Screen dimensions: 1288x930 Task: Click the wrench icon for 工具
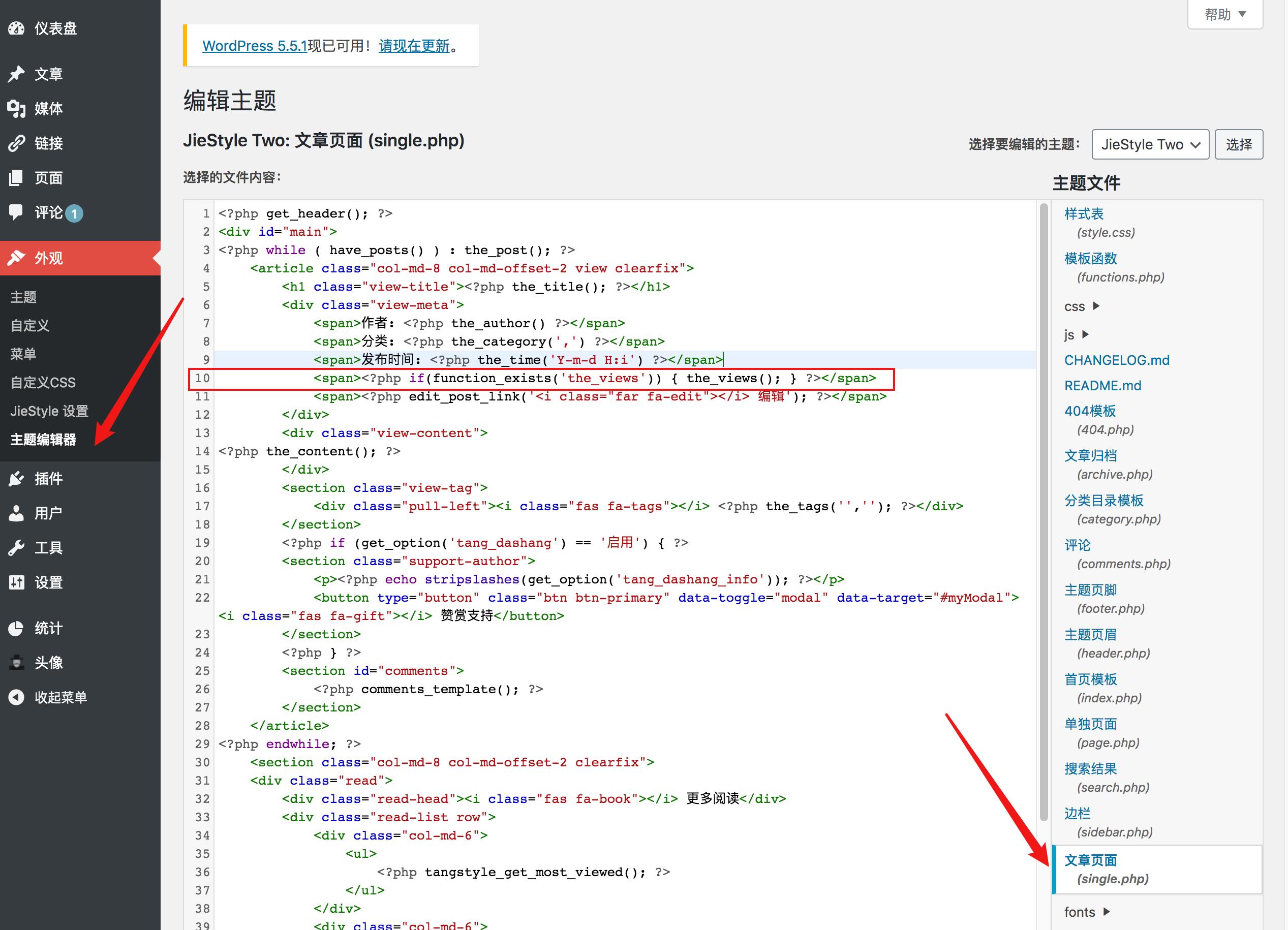[x=16, y=548]
